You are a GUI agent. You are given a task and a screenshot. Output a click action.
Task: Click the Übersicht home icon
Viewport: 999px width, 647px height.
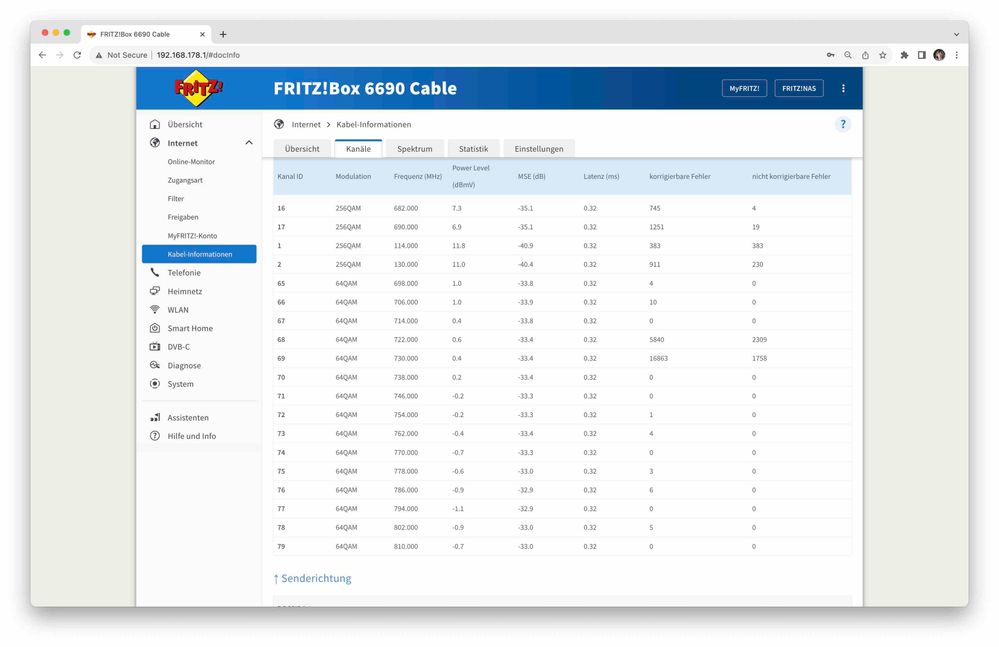click(x=155, y=123)
